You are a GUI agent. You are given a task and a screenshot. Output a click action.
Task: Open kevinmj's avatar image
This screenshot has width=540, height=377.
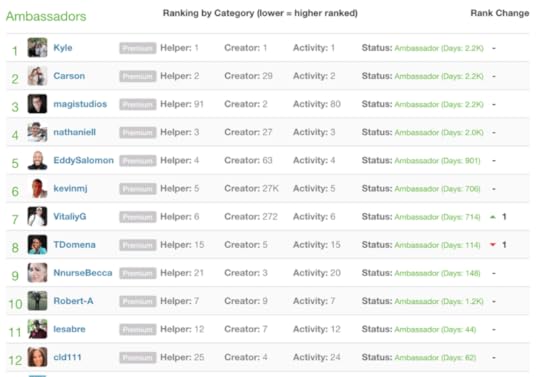(x=37, y=189)
